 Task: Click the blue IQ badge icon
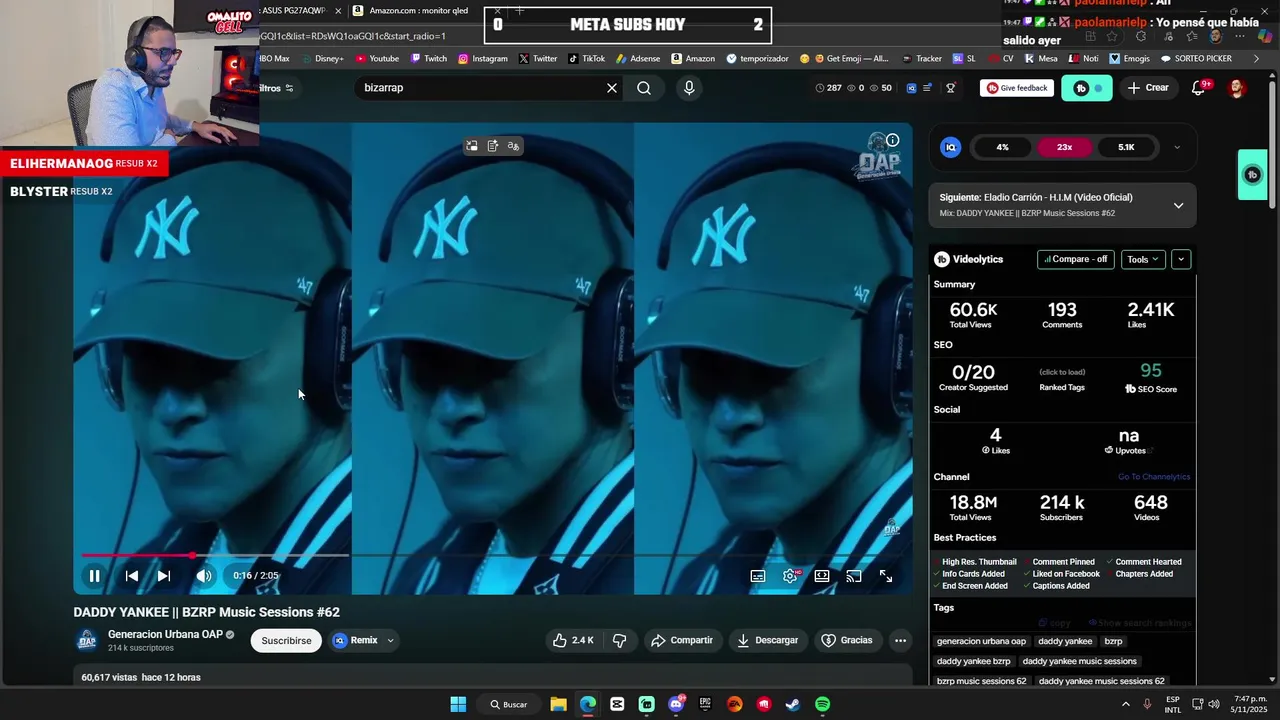click(x=951, y=147)
